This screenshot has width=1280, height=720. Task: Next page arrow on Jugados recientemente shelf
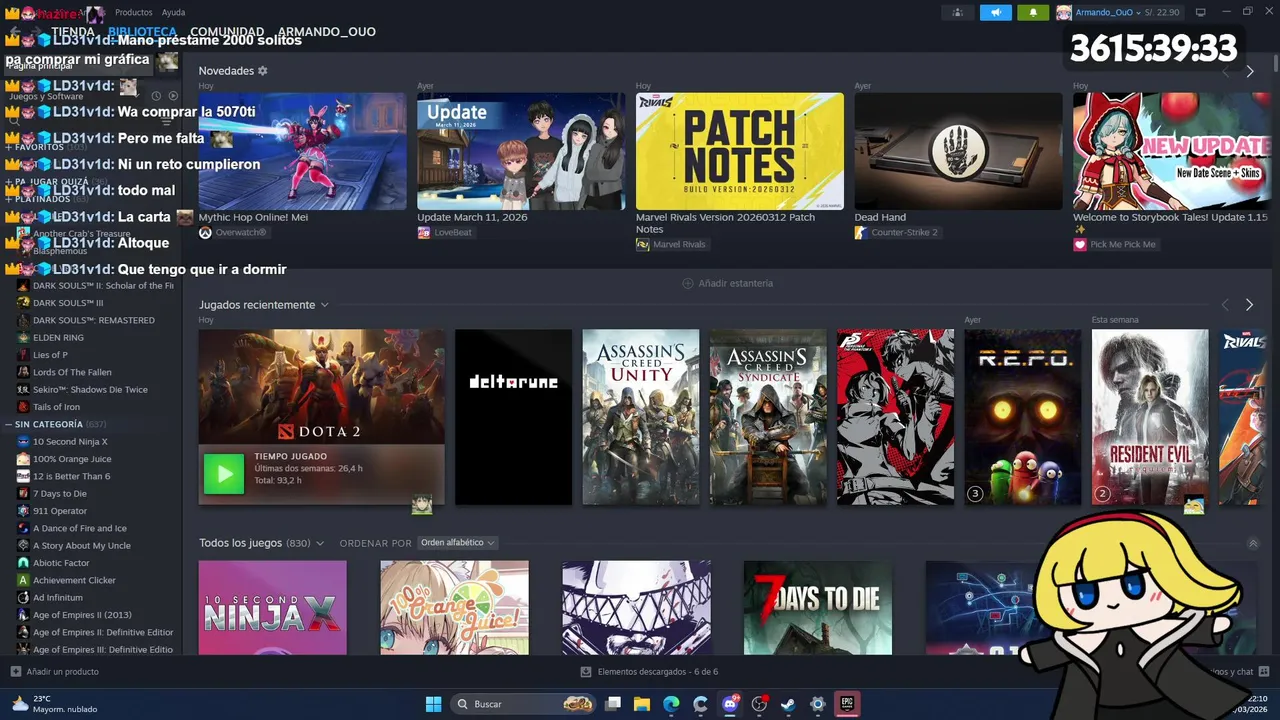tap(1249, 305)
